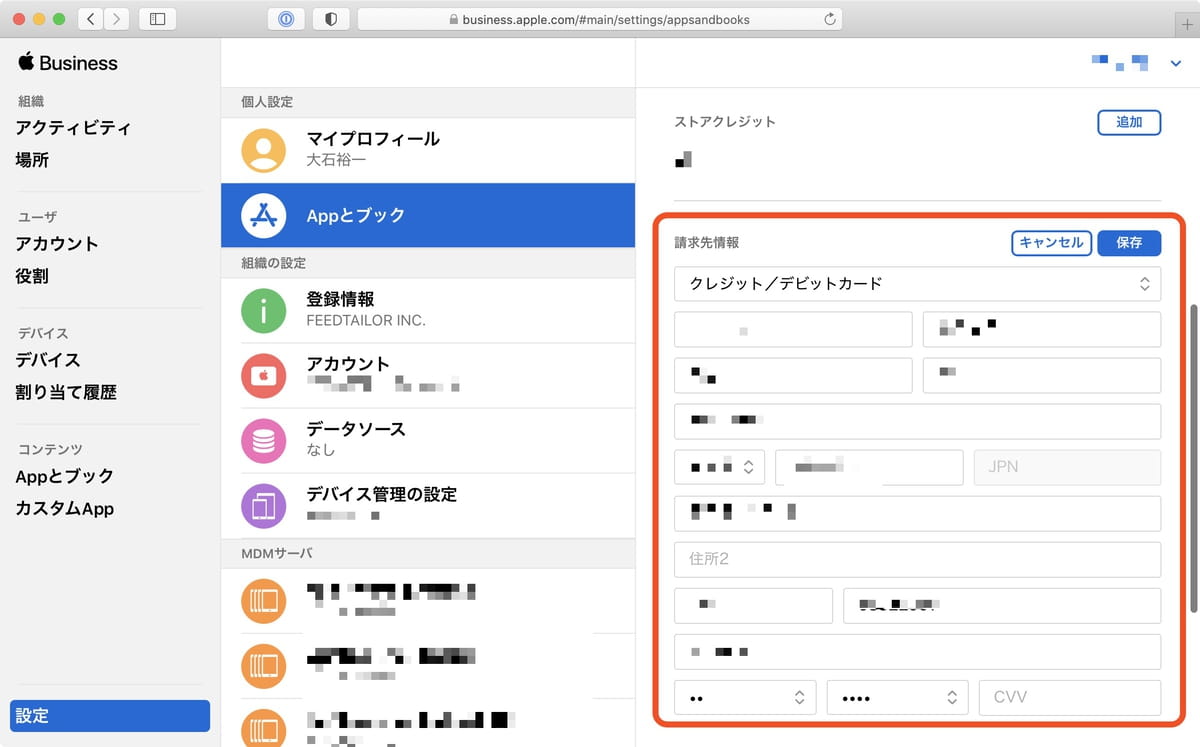Click the App Store icon in Appとブック row

pyautogui.click(x=263, y=215)
